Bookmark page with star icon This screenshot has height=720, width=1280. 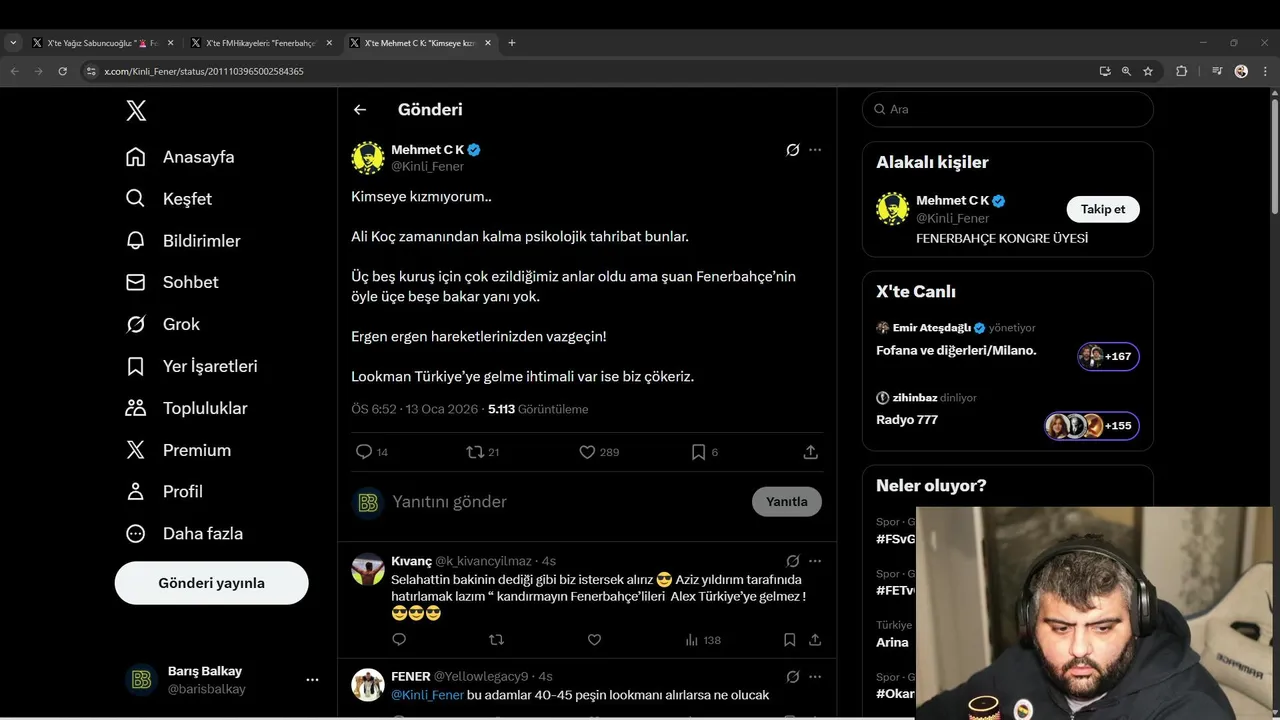coord(1148,71)
